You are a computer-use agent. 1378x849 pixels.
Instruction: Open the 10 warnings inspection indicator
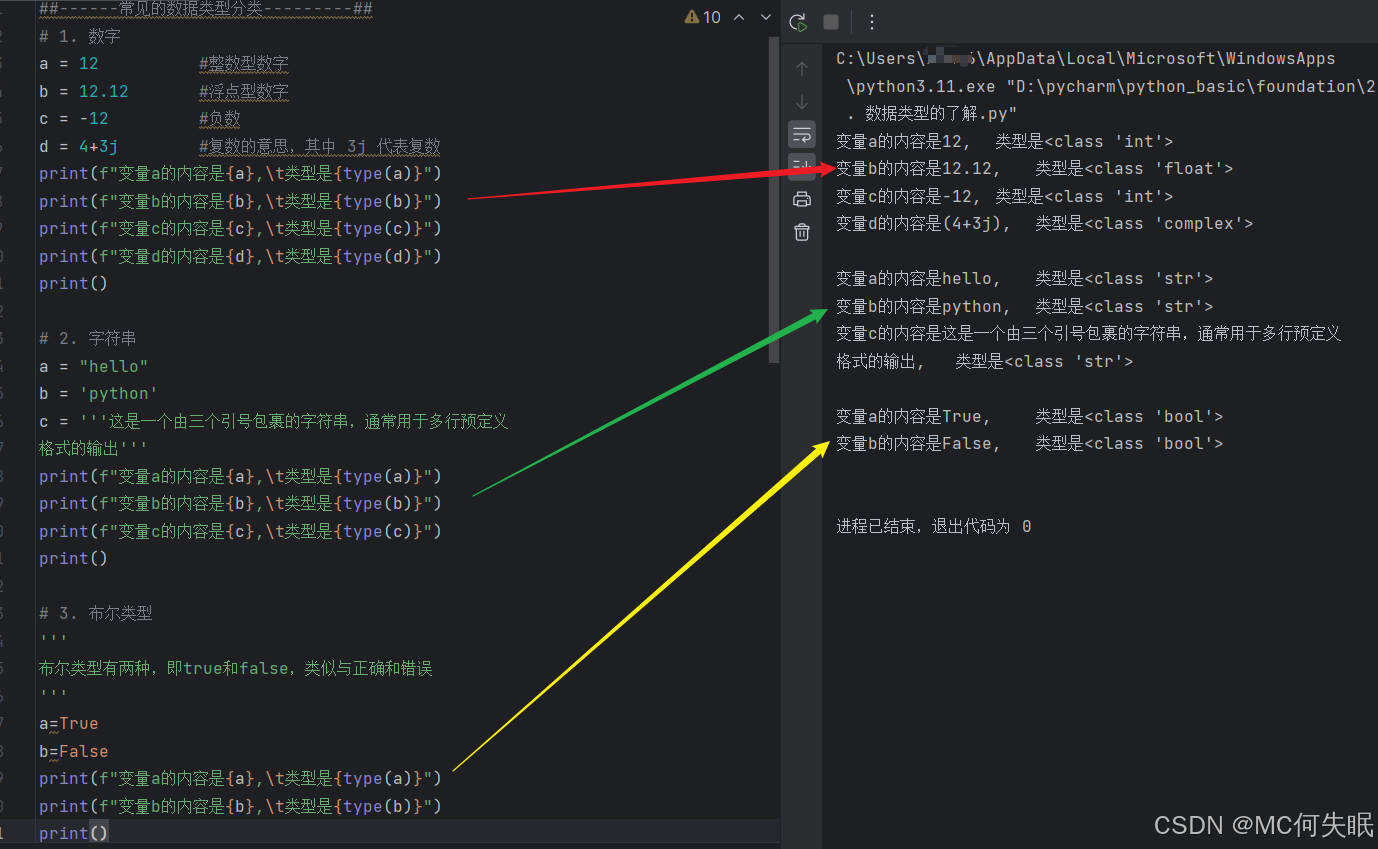(703, 17)
